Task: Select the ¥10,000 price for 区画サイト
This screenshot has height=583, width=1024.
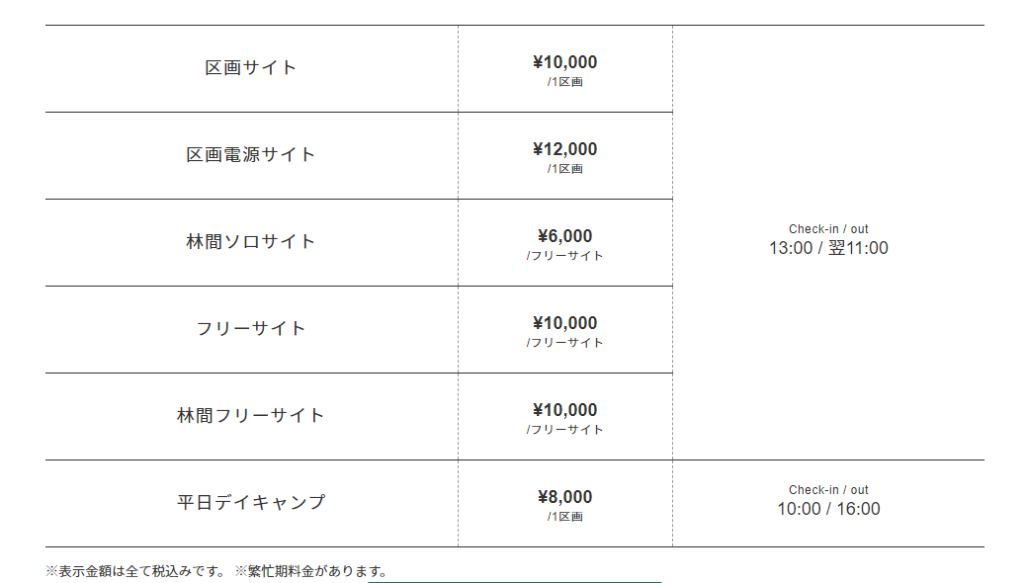Action: tap(565, 62)
